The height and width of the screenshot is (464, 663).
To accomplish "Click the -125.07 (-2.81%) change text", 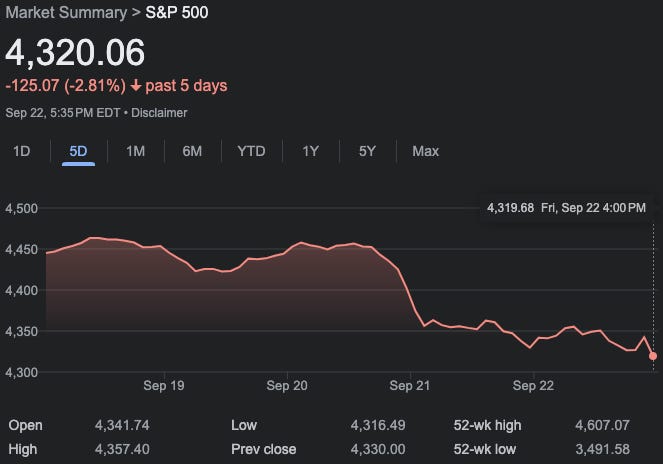I will point(66,85).
